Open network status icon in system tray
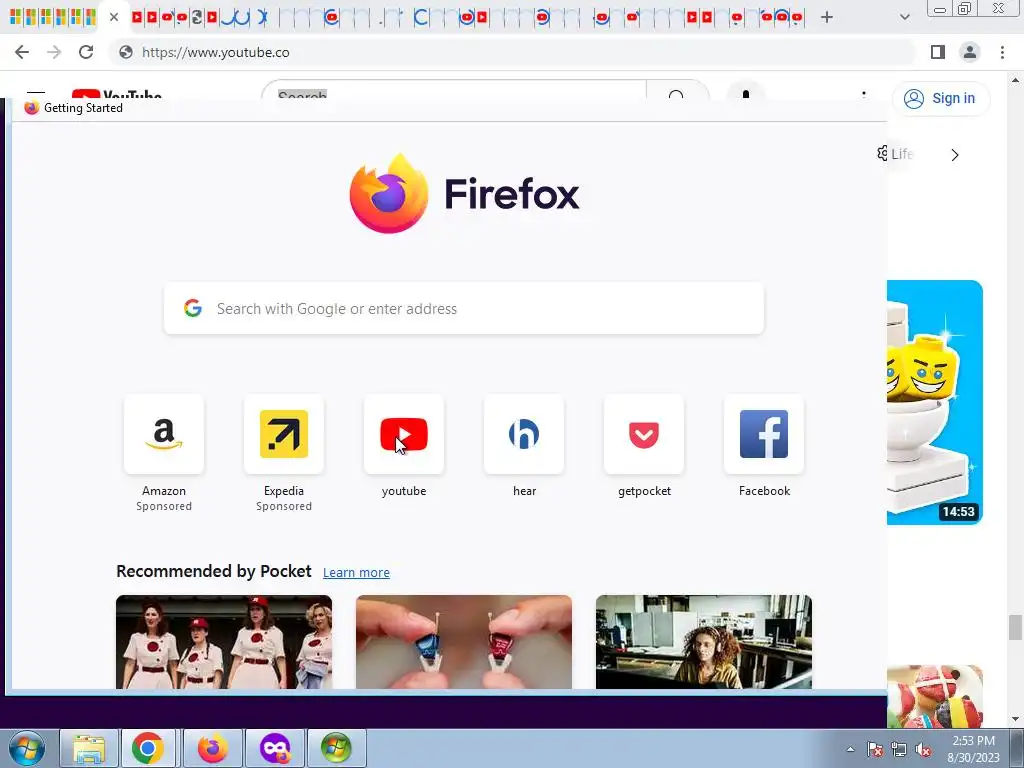The image size is (1024, 768). tap(899, 749)
